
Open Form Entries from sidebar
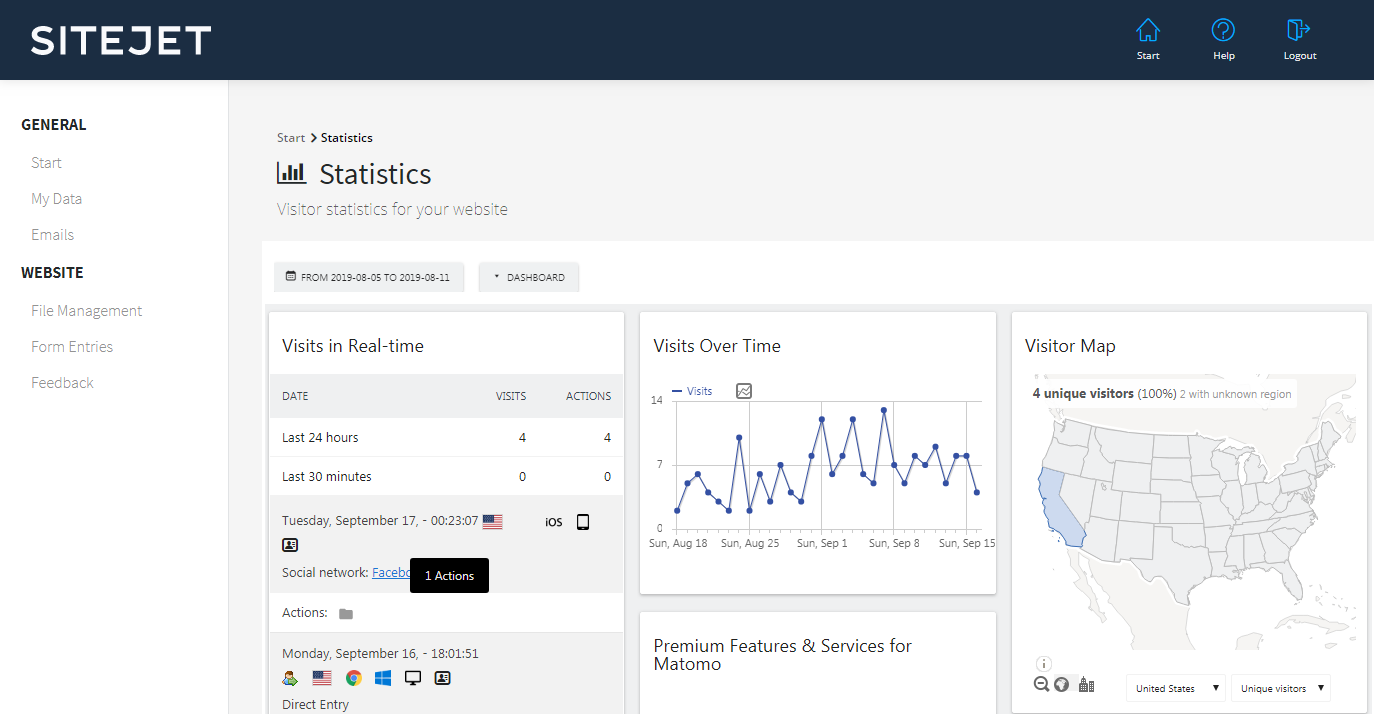pos(72,347)
